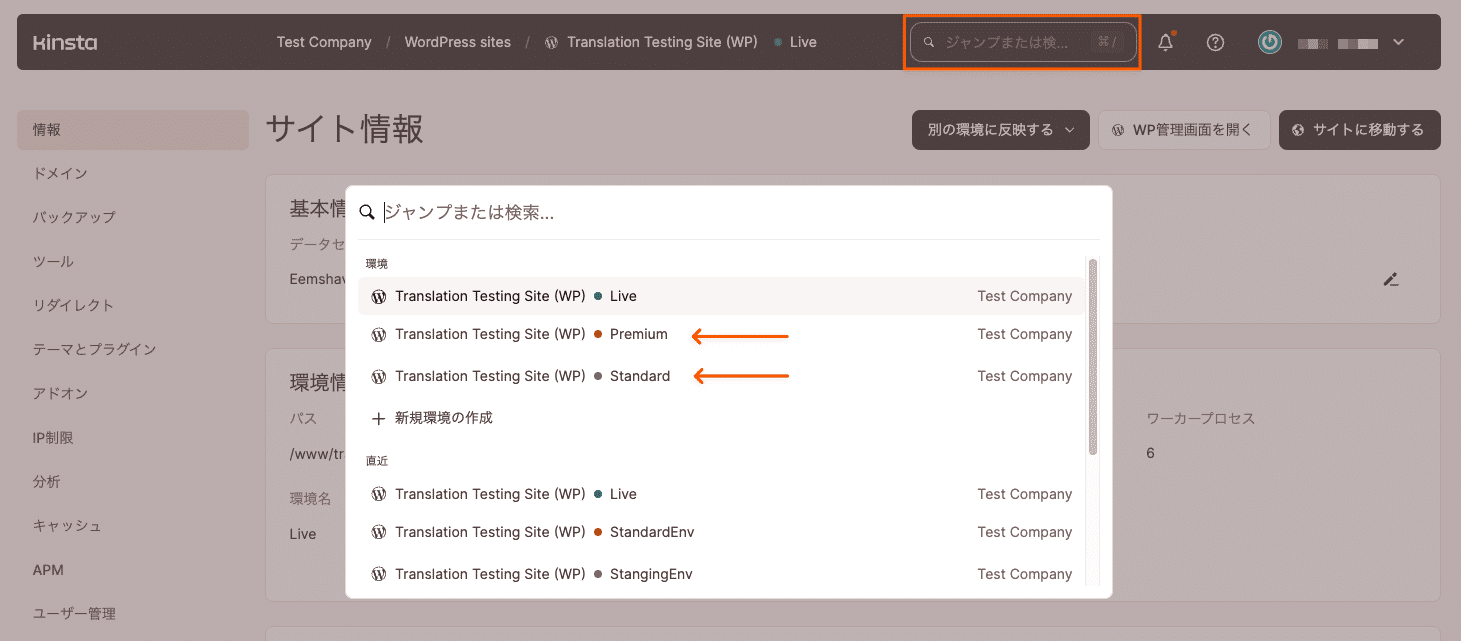Open ユーザー管理 in the sidebar
The height and width of the screenshot is (641, 1461).
pyautogui.click(x=74, y=613)
